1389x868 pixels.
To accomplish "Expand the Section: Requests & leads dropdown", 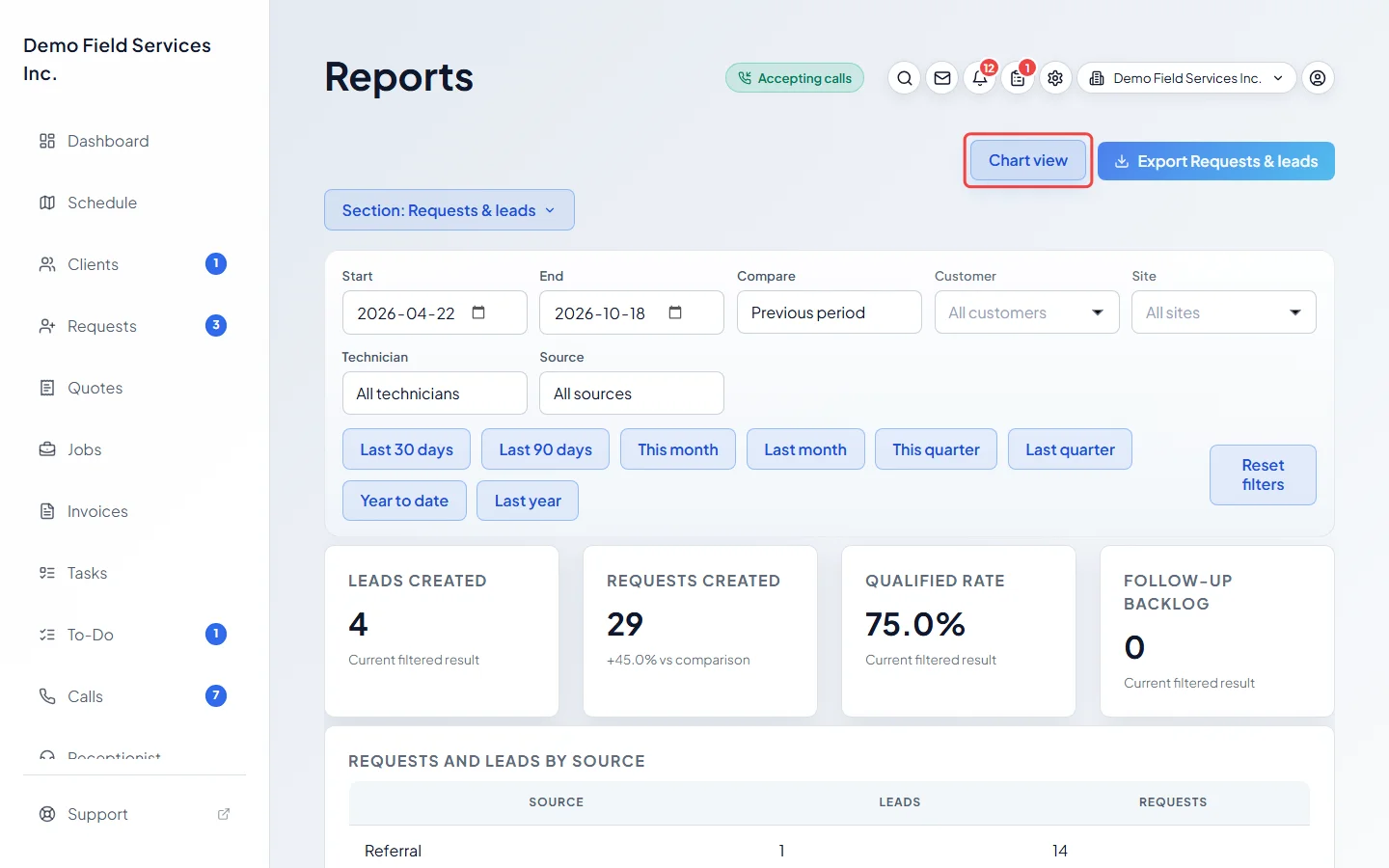I will pos(449,210).
